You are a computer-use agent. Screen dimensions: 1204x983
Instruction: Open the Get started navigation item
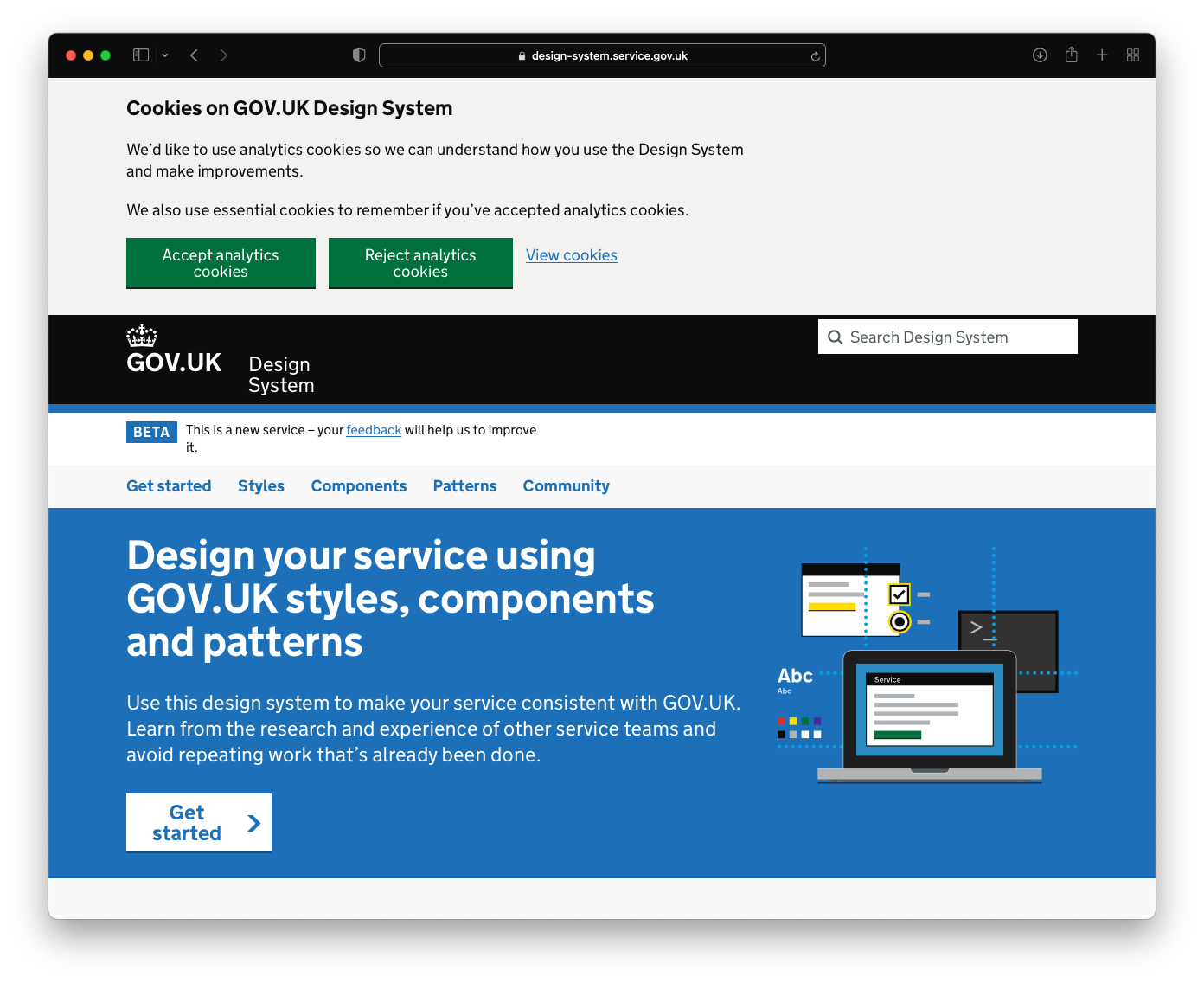pyautogui.click(x=169, y=486)
